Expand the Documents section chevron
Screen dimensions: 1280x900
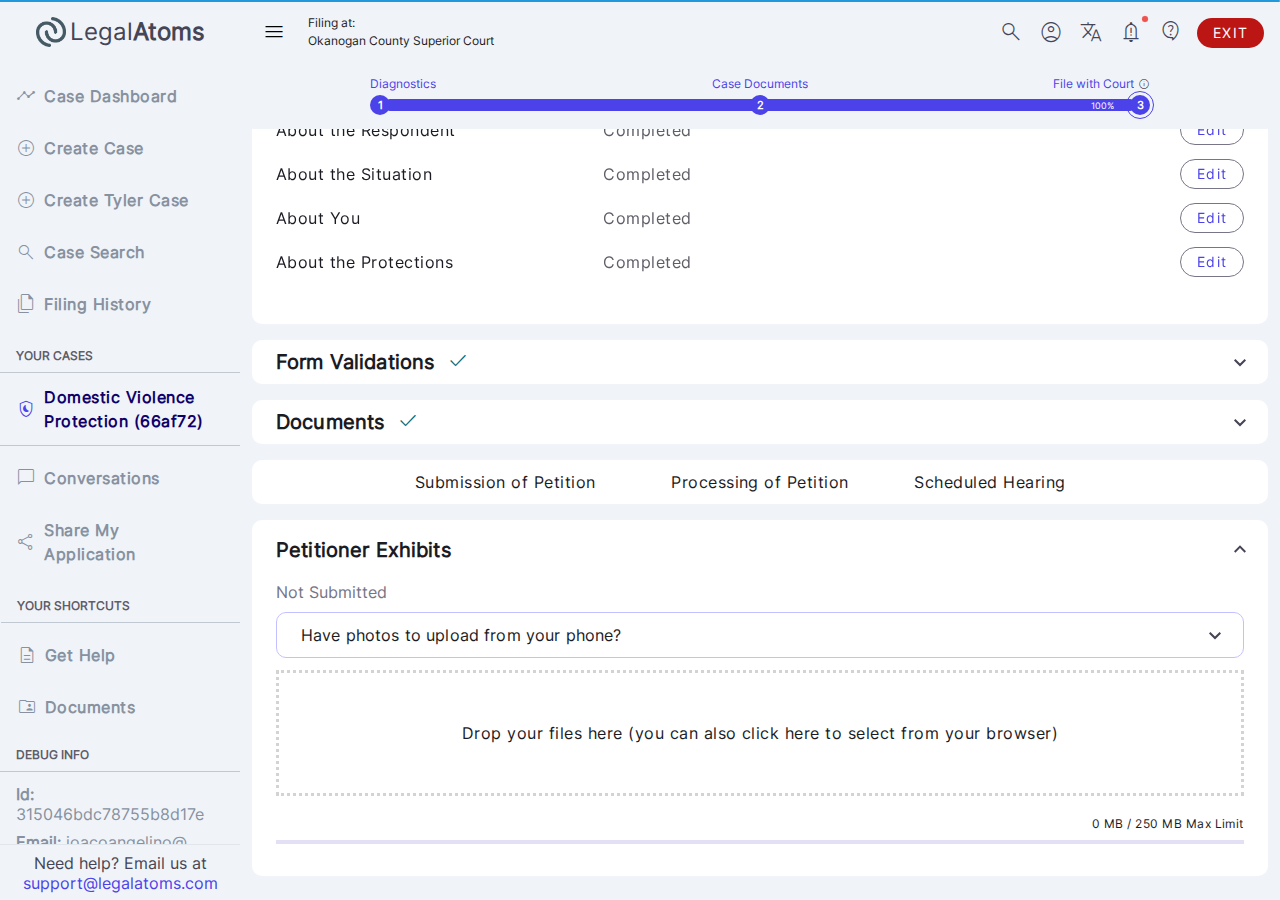1240,422
